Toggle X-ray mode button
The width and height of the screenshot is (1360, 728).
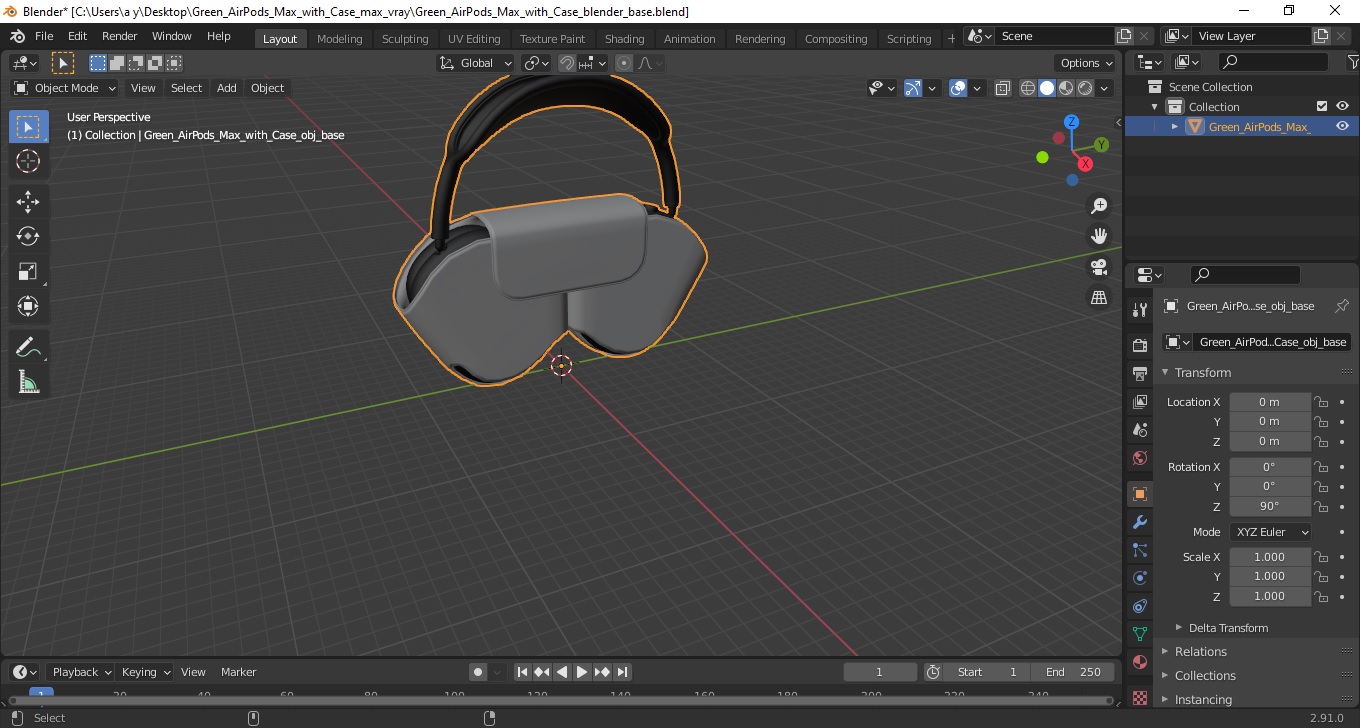coord(1003,88)
